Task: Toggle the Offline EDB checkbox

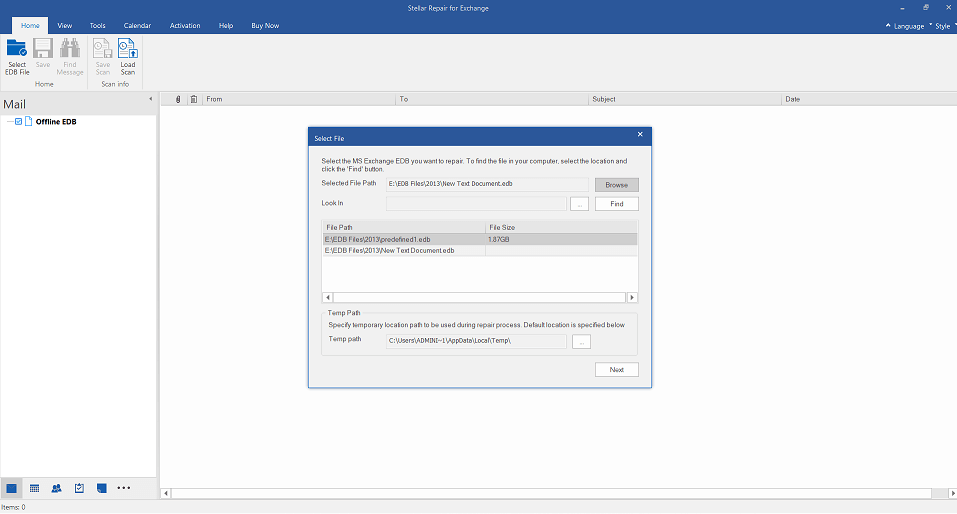Action: (18, 121)
